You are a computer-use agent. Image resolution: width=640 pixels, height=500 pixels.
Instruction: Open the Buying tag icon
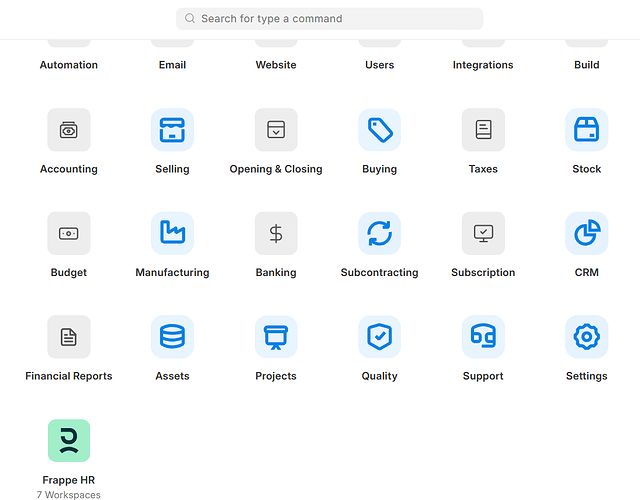pos(380,130)
